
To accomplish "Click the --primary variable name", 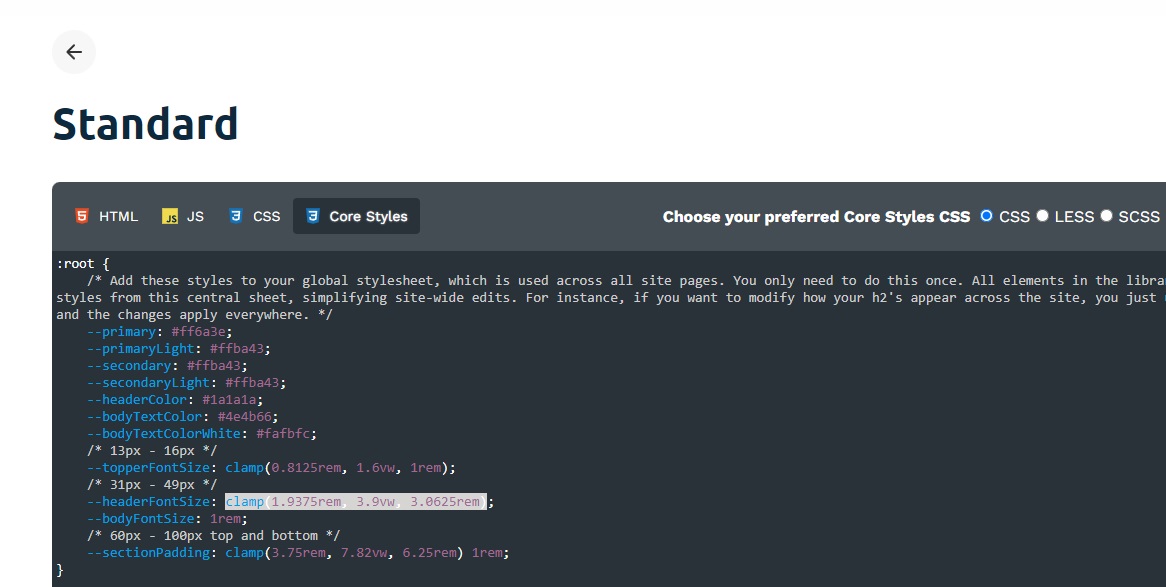I will click(121, 332).
